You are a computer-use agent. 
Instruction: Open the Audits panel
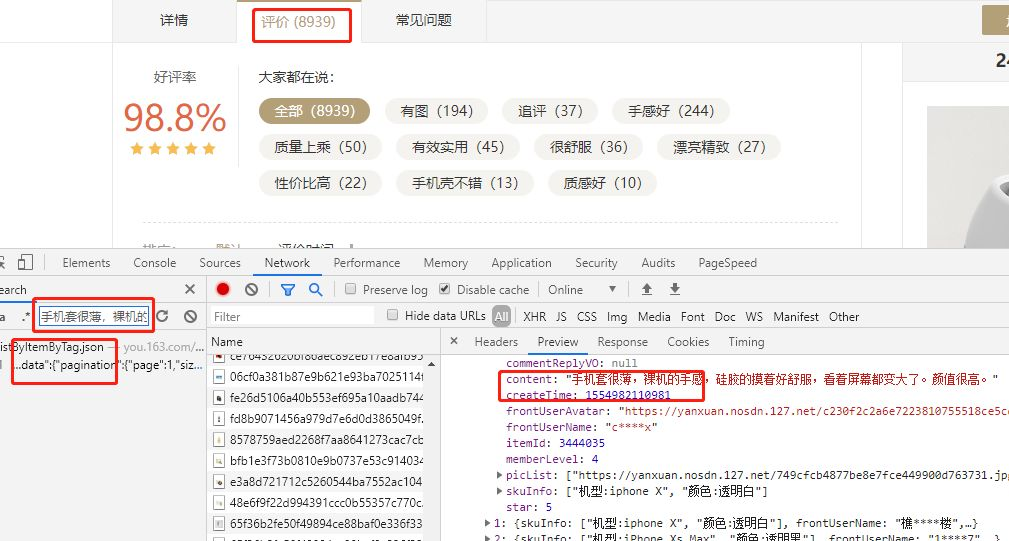click(x=658, y=262)
